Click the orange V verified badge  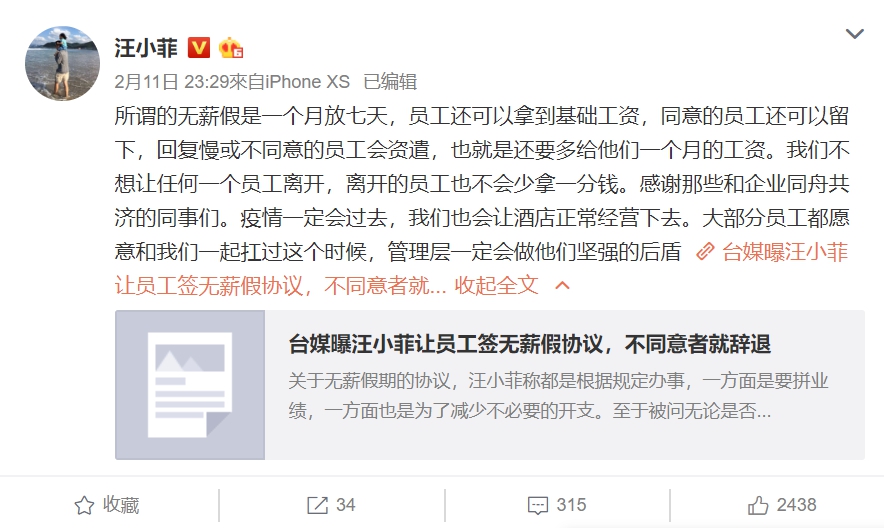[198, 48]
